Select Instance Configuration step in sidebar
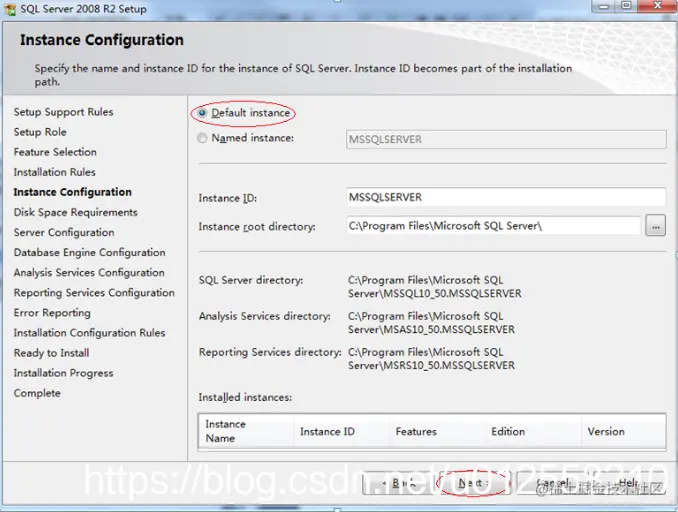678x512 pixels. pyautogui.click(x=73, y=192)
